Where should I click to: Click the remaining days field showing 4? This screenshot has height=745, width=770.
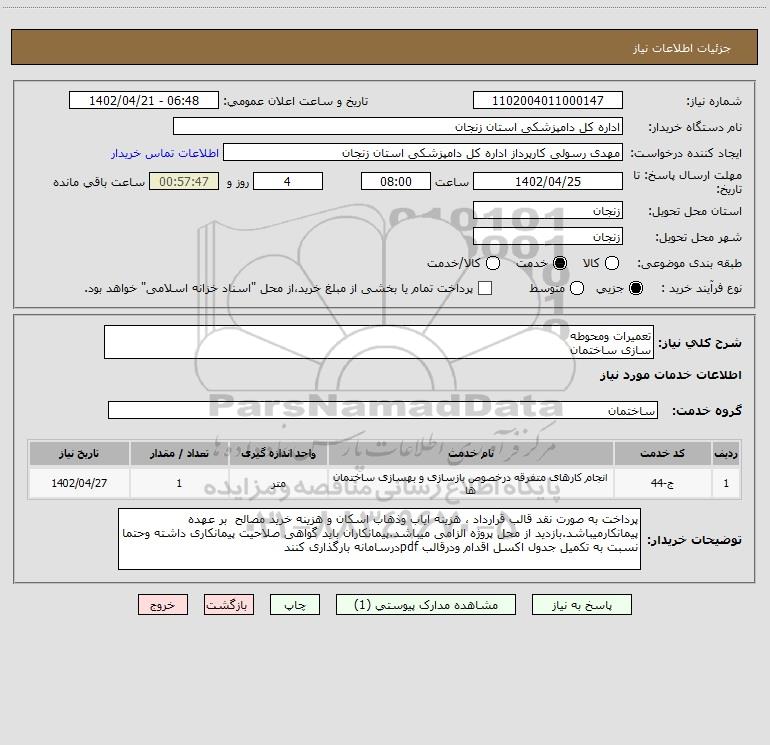(x=288, y=181)
